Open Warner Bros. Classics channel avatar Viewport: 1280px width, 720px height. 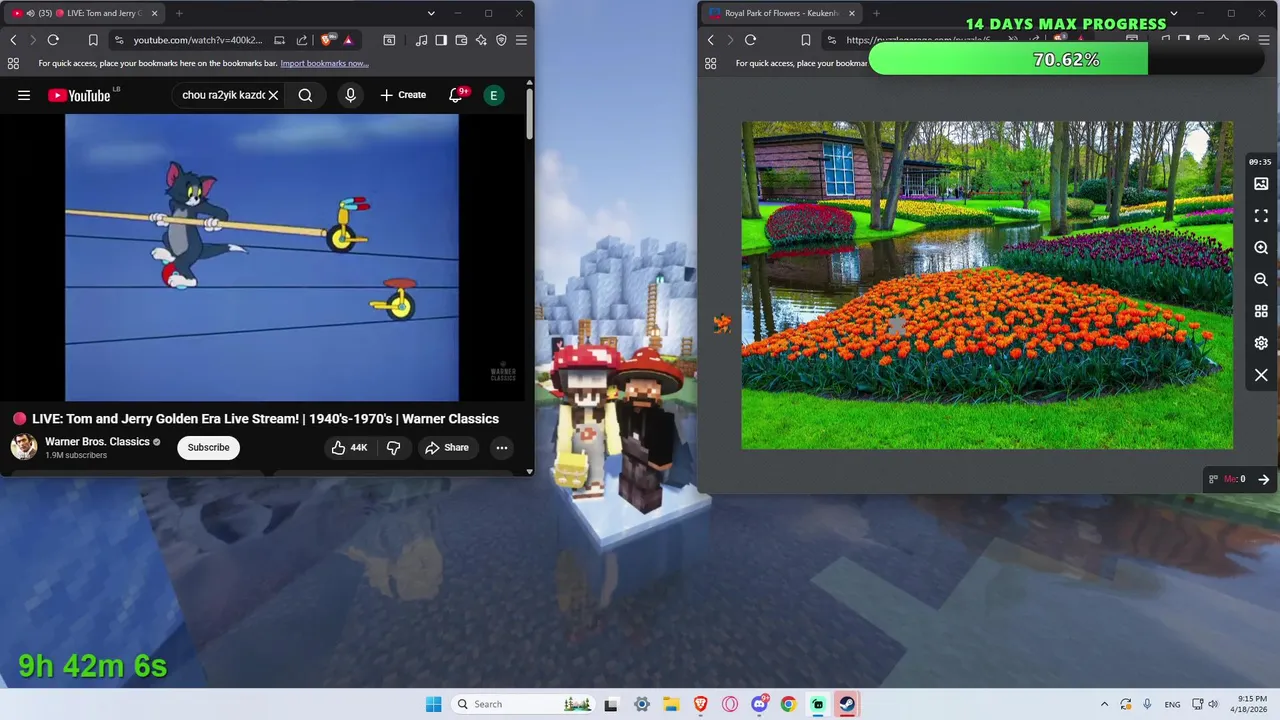click(24, 447)
